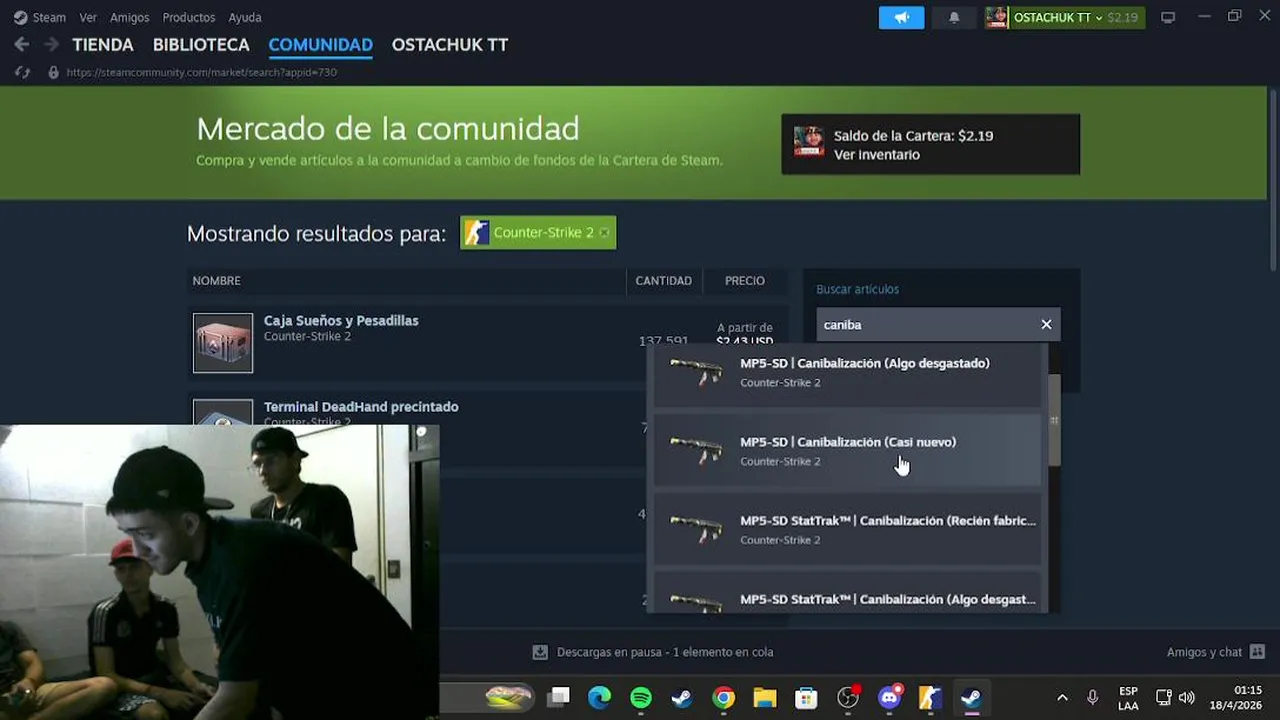Open the Steam announcements megaphone button
This screenshot has height=720, width=1280.
click(901, 17)
